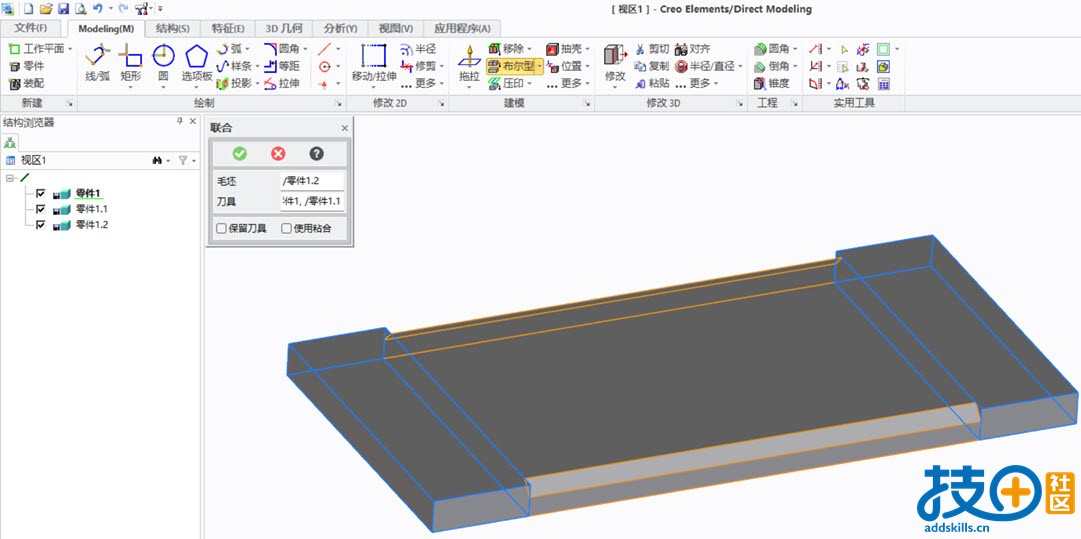This screenshot has width=1081, height=539.
Task: Click the 移动/拉伸 move/stretch tool
Action: pos(374,63)
